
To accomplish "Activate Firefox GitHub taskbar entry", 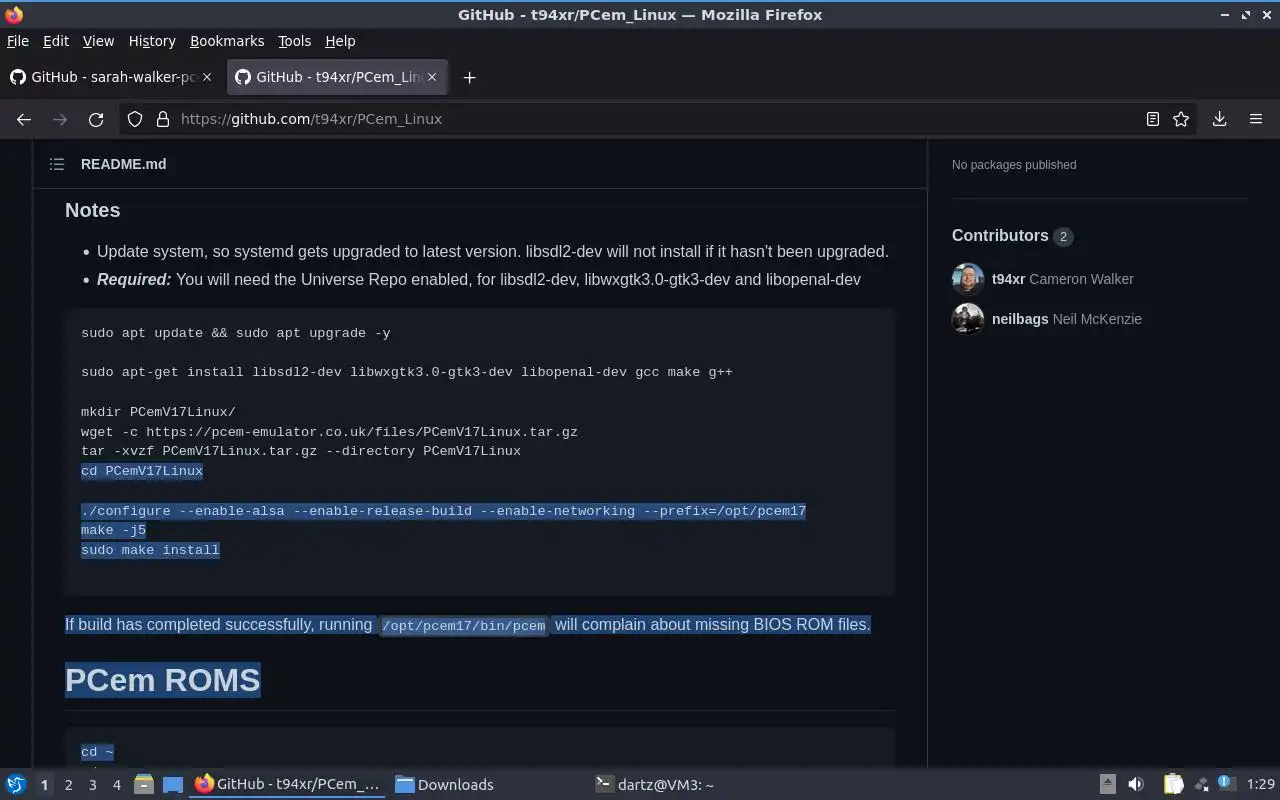I will pos(288,785).
